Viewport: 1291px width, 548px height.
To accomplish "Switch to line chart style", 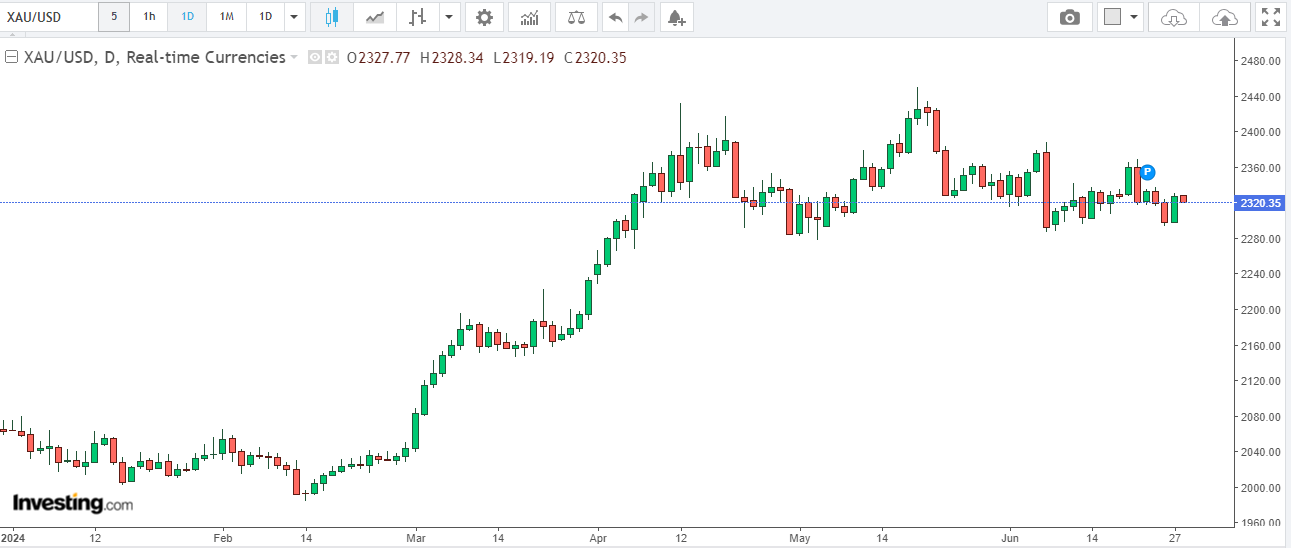I will click(x=375, y=17).
